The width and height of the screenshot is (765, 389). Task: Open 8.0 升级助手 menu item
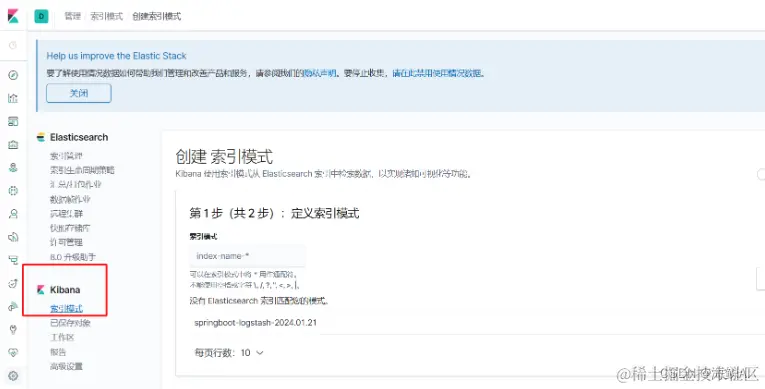(x=73, y=257)
